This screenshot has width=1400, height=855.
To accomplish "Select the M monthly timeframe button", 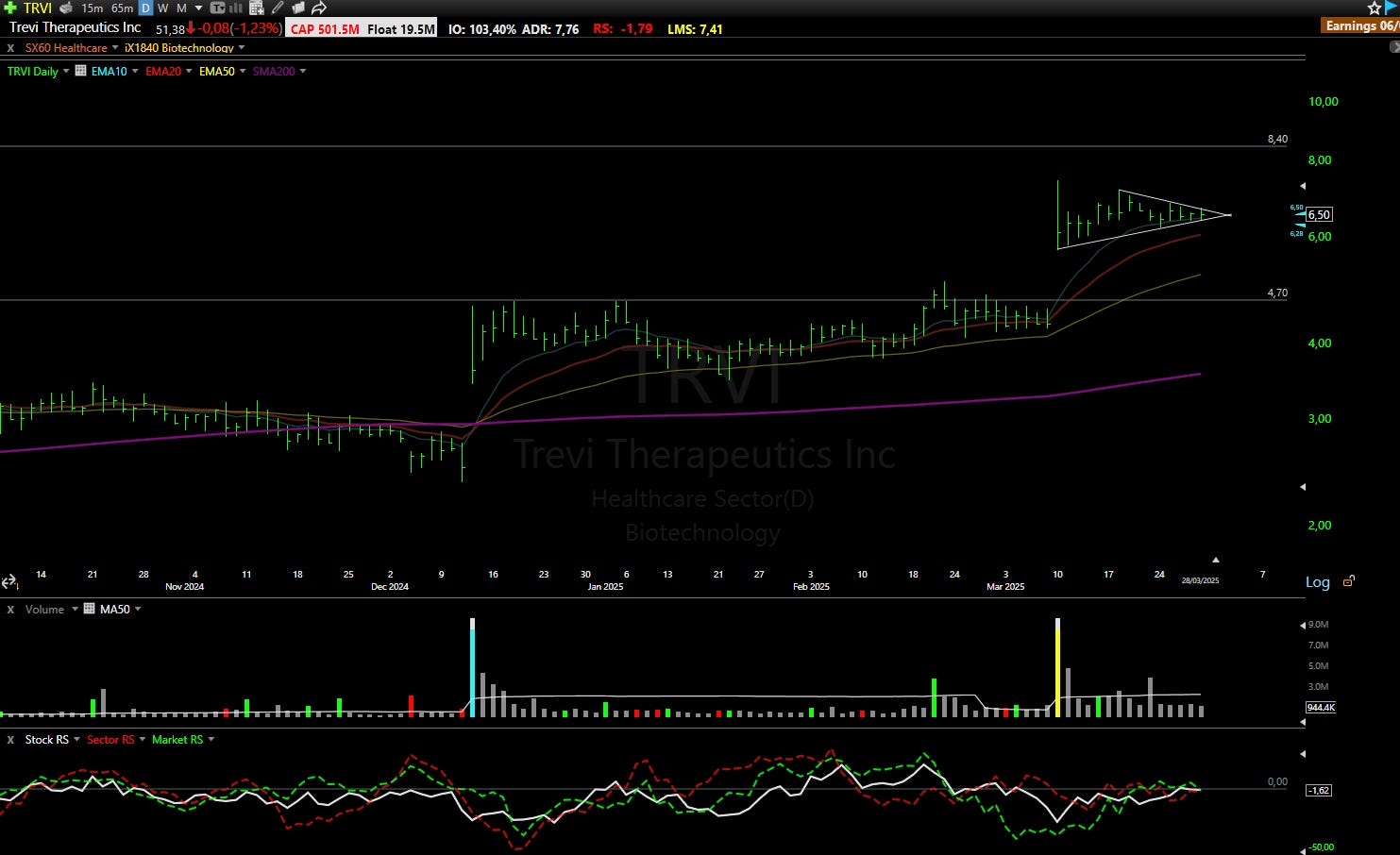I will pyautogui.click(x=181, y=8).
